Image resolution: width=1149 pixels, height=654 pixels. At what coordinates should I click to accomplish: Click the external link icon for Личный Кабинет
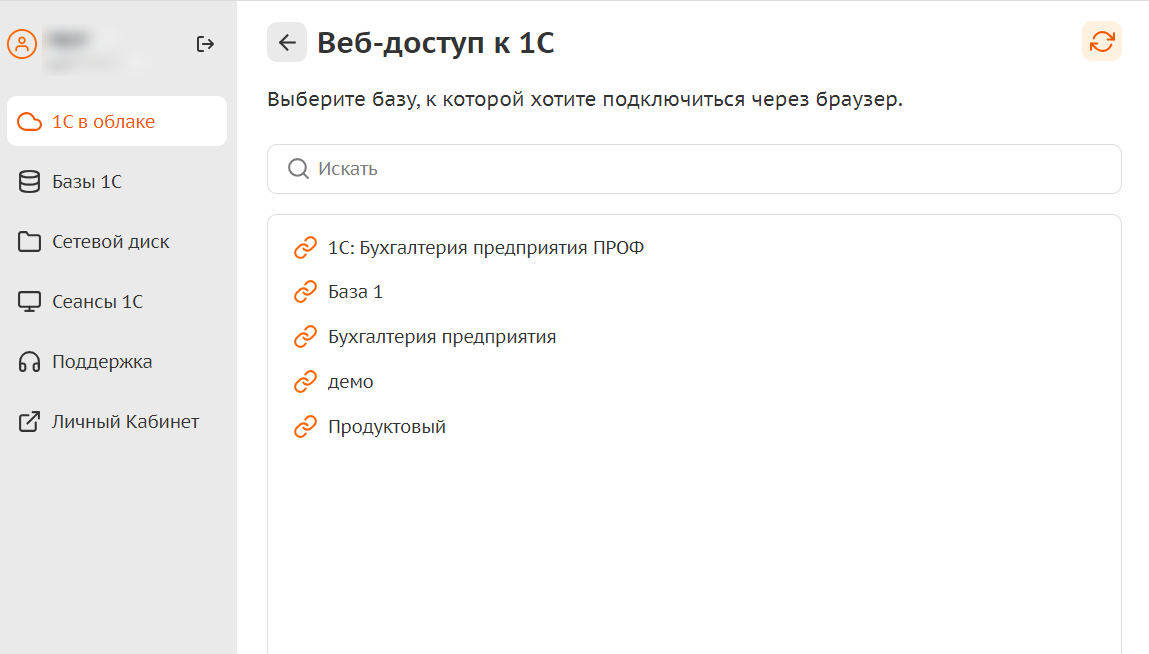[x=30, y=422]
